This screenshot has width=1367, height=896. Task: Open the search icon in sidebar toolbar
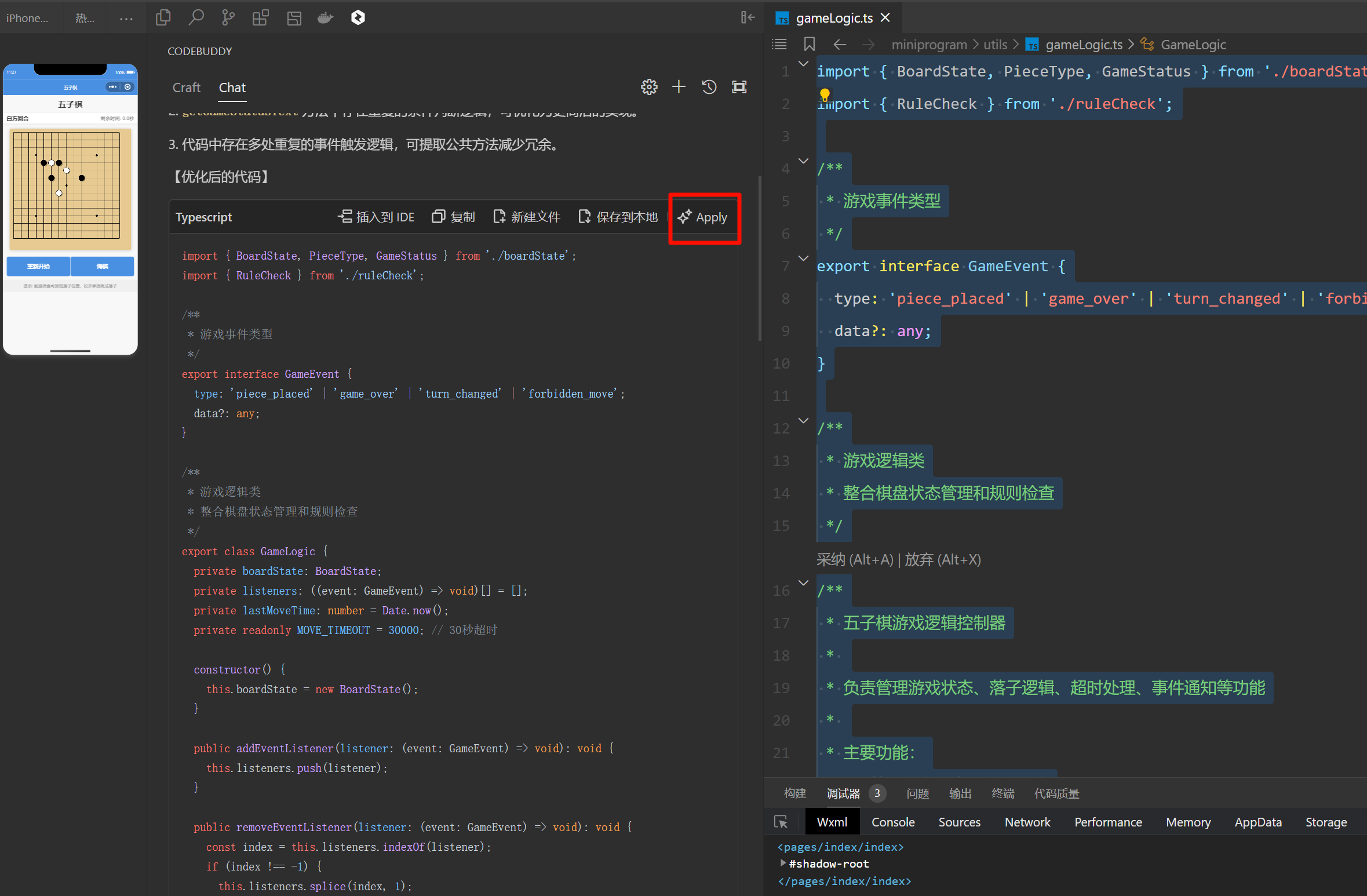[x=196, y=18]
